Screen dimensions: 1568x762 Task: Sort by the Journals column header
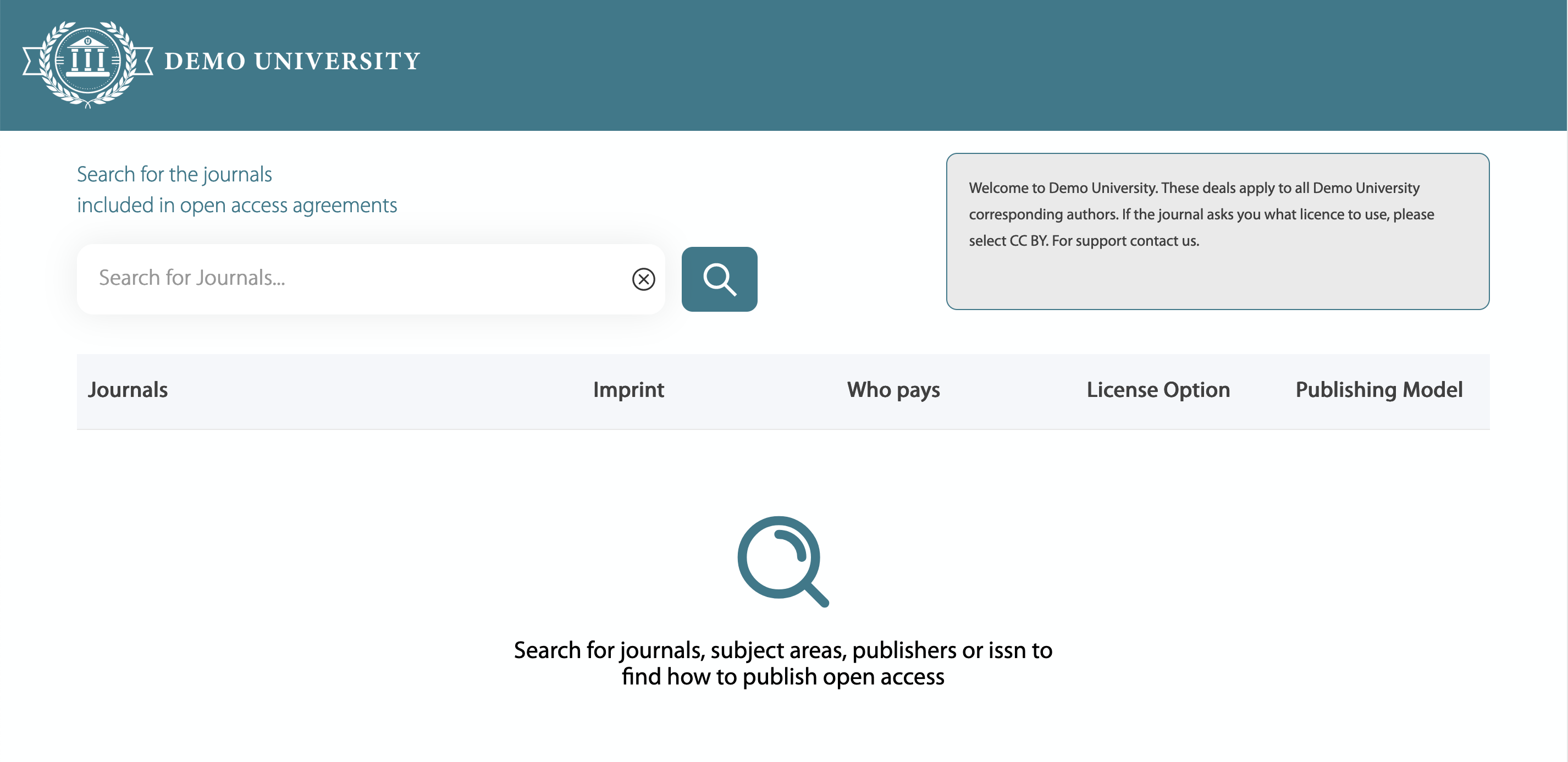click(x=128, y=389)
